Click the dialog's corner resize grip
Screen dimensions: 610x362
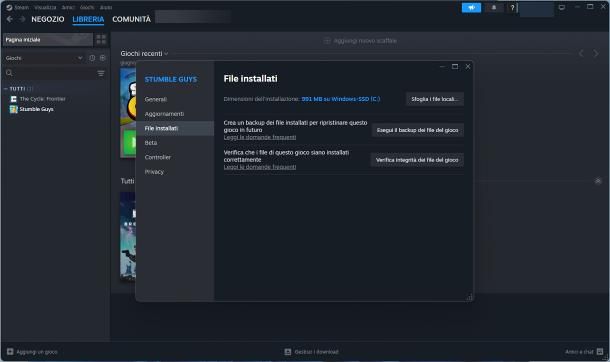(x=470, y=297)
